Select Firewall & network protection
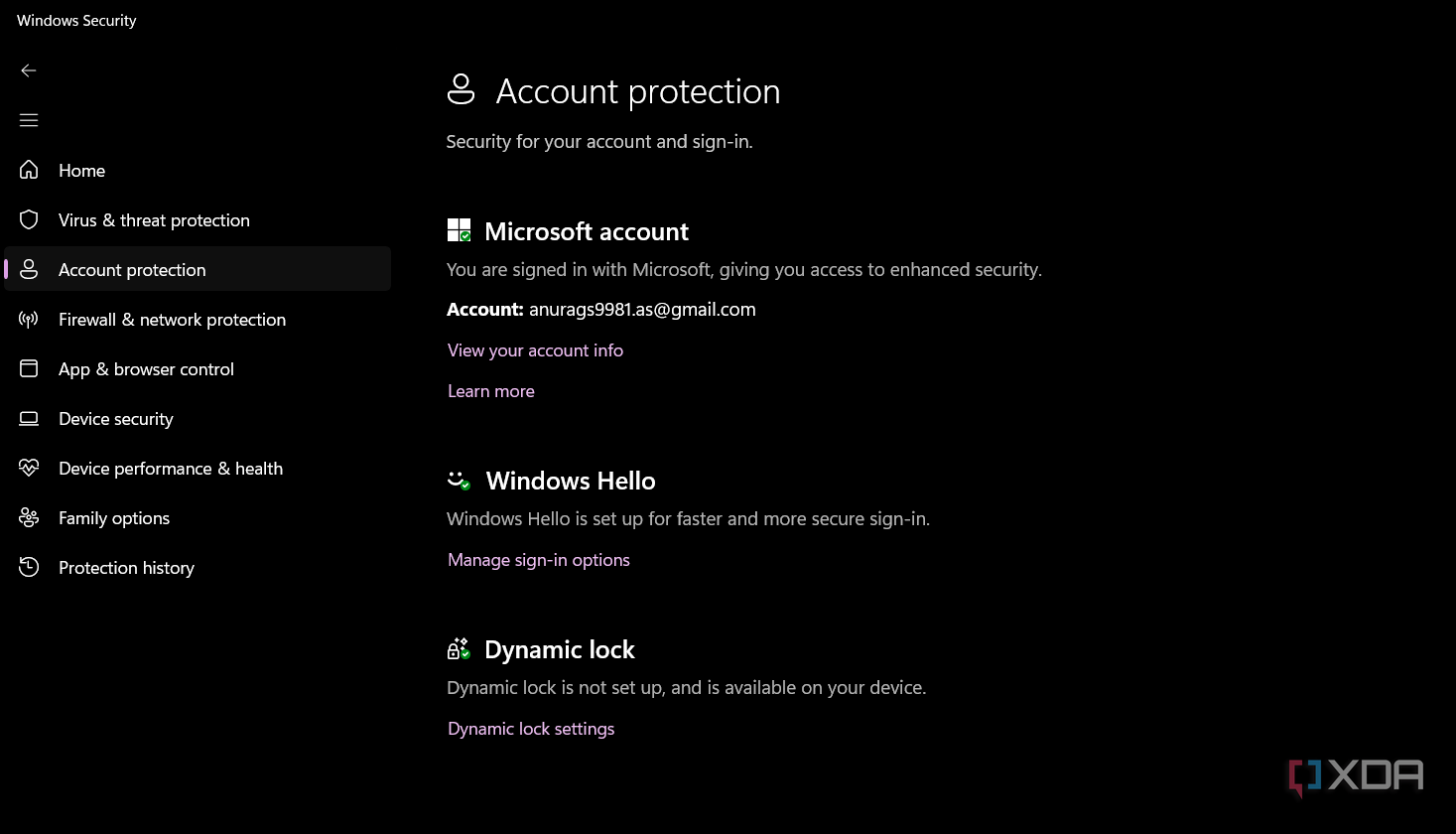This screenshot has width=1456, height=834. 198,319
